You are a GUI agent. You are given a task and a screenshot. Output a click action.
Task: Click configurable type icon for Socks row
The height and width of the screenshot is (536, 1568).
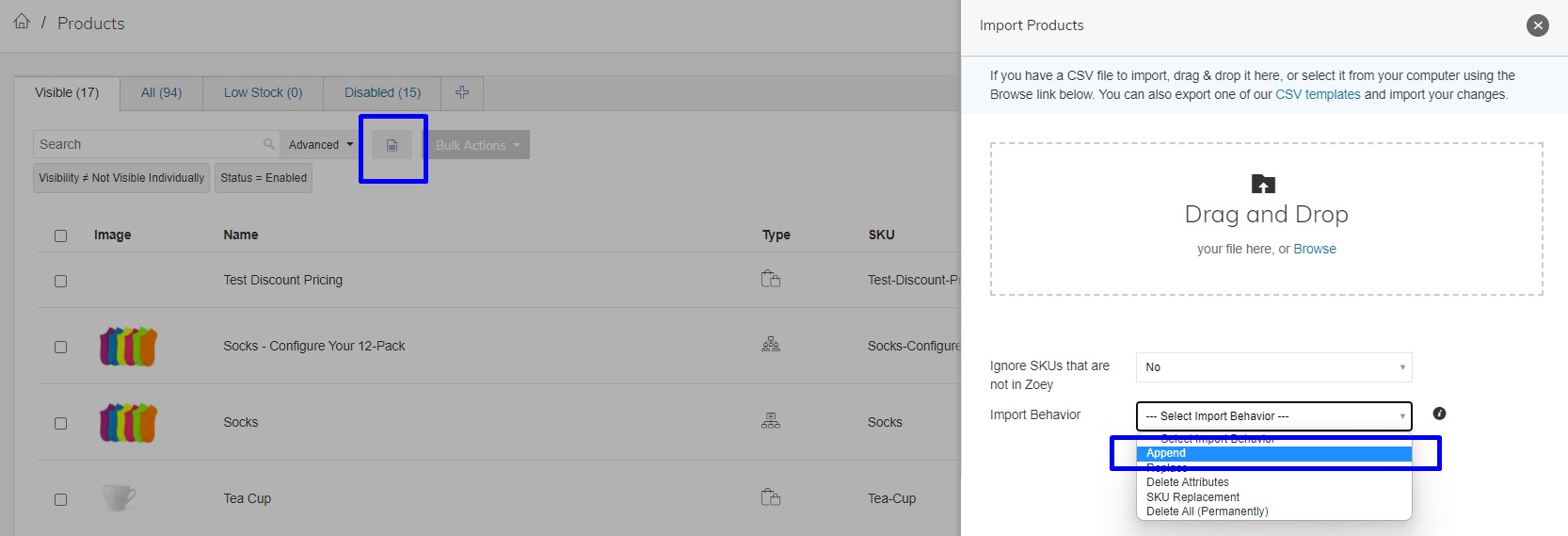point(771,421)
